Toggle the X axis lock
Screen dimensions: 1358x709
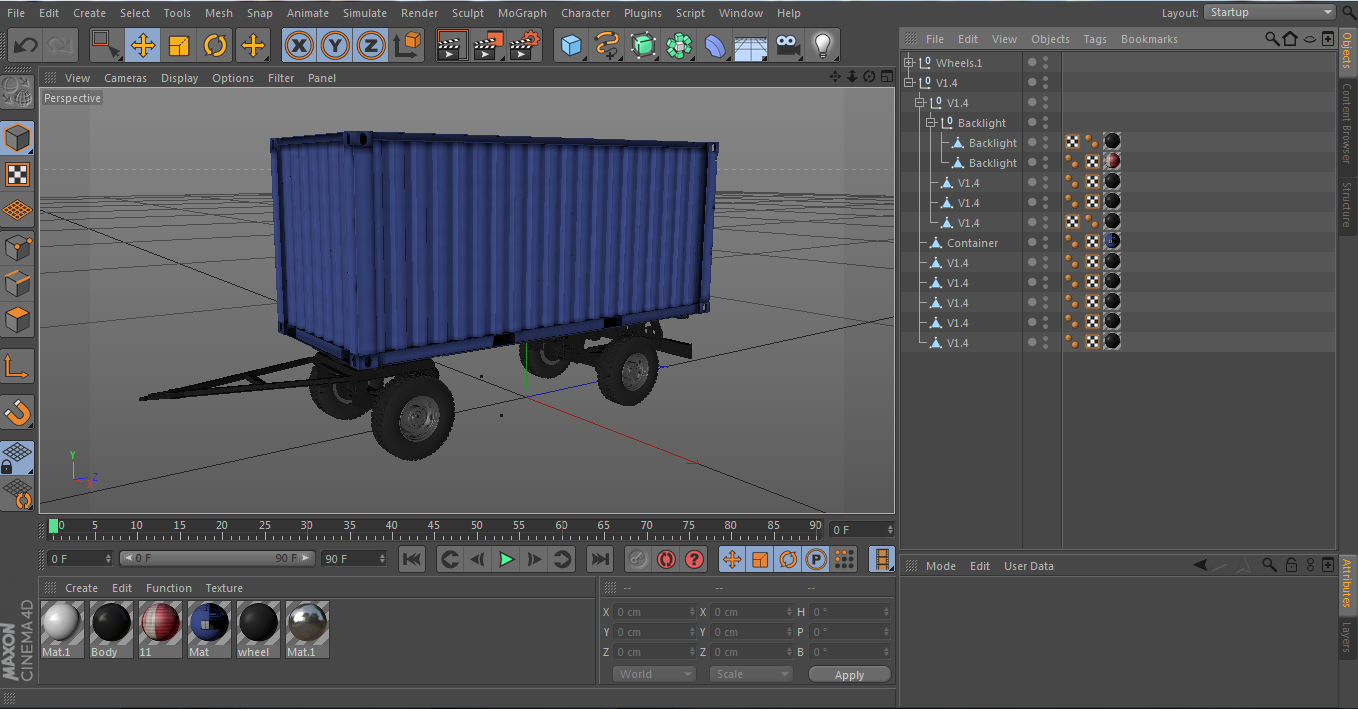[x=298, y=45]
